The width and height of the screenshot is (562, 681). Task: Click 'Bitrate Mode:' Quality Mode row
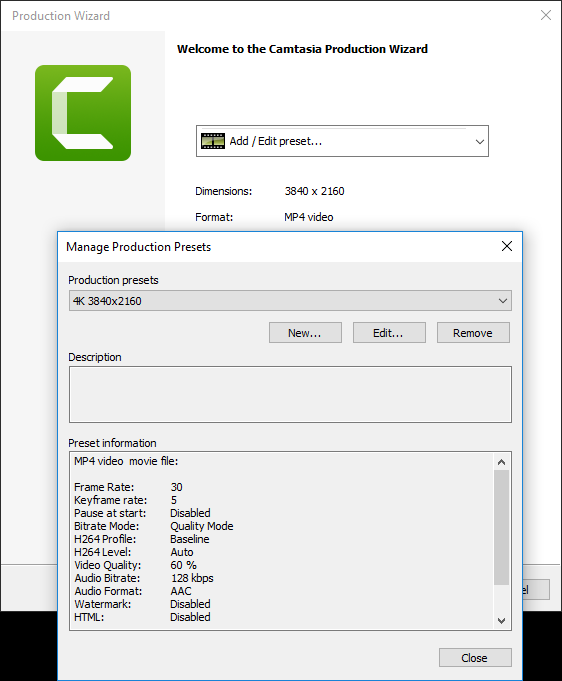[x=154, y=526]
